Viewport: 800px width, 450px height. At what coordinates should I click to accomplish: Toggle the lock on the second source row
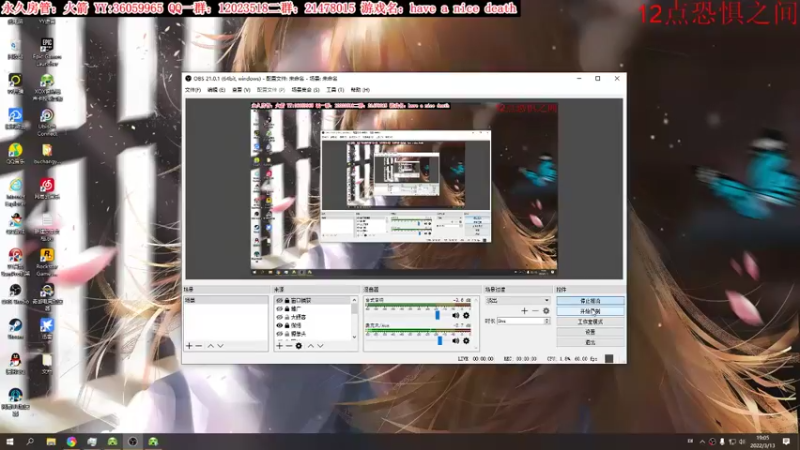tap(287, 309)
